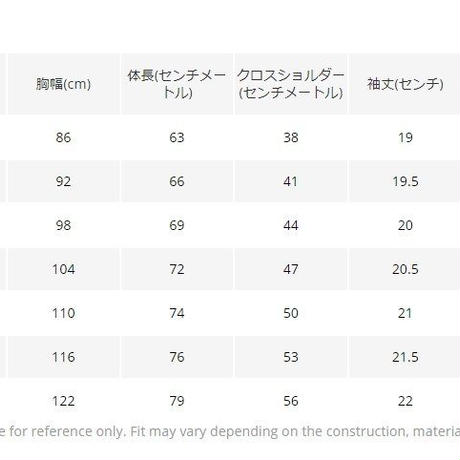The image size is (460, 460).
Task: Click cross shoulder value 47
Action: click(291, 269)
